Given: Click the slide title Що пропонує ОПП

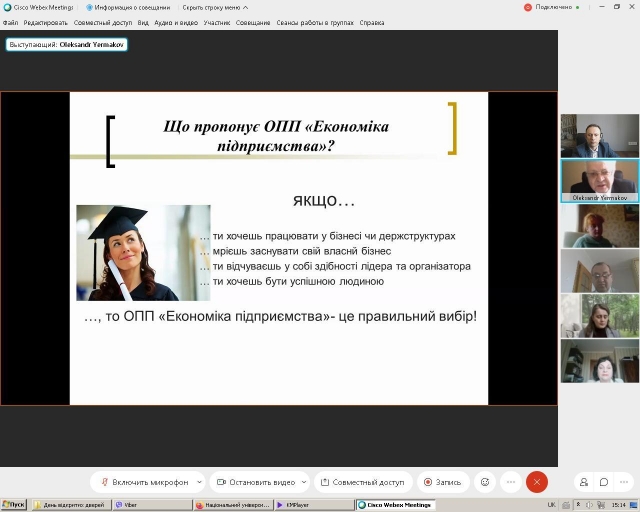Looking at the screenshot, I should pos(276,136).
